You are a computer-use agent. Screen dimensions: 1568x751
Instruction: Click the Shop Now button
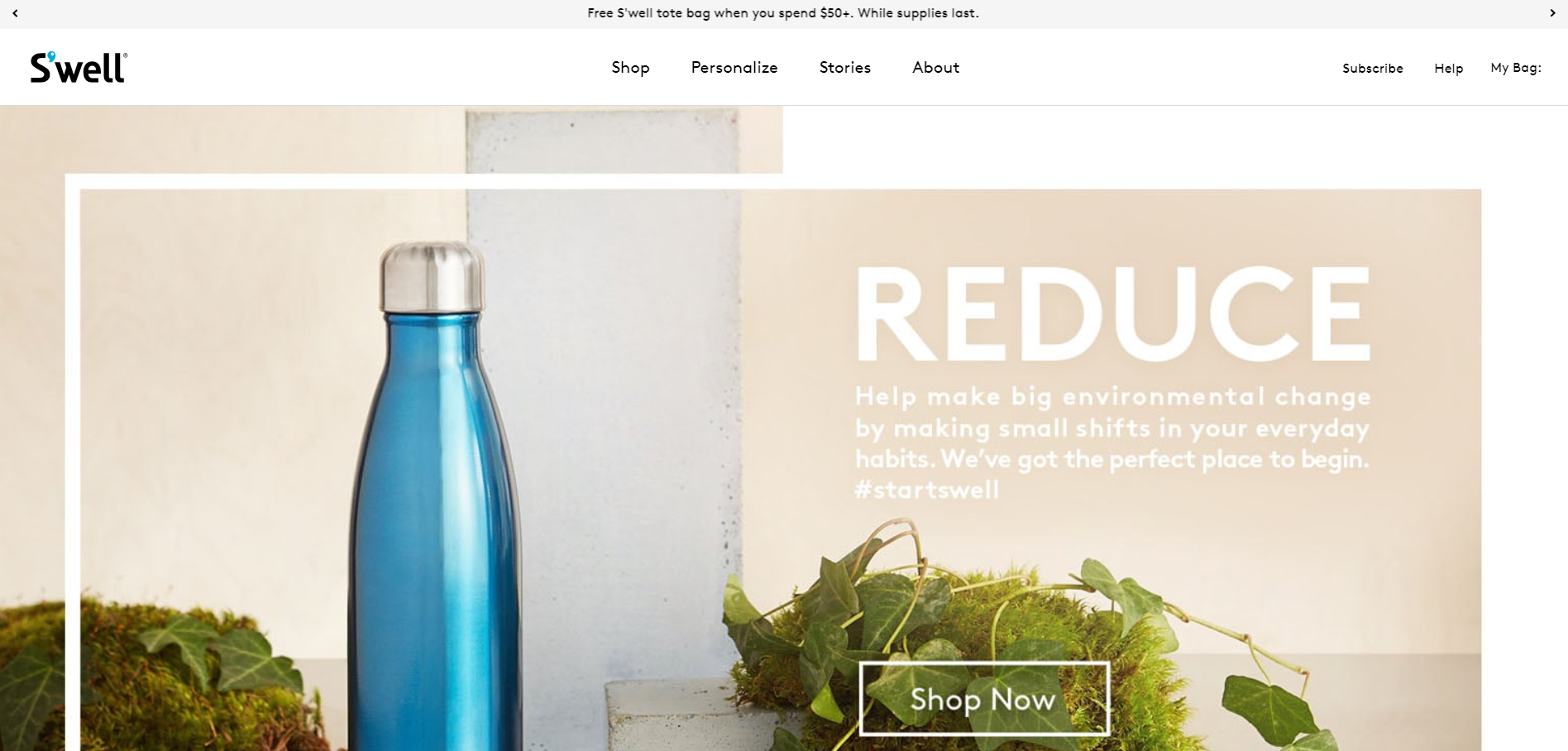(984, 699)
